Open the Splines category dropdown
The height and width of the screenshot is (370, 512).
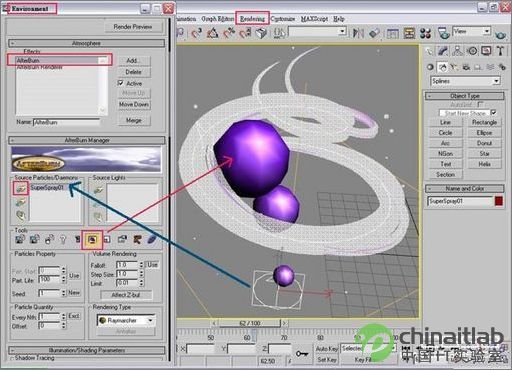pos(465,81)
